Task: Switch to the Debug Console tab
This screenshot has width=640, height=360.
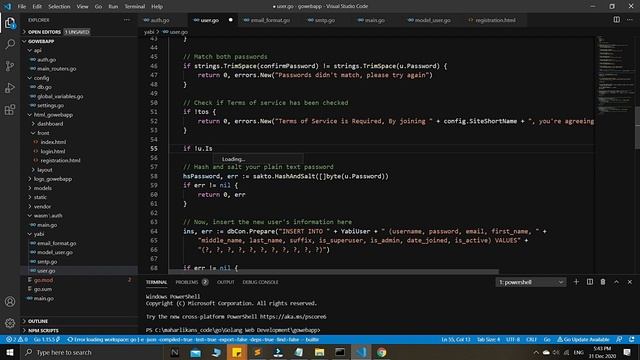Action: coord(260,282)
